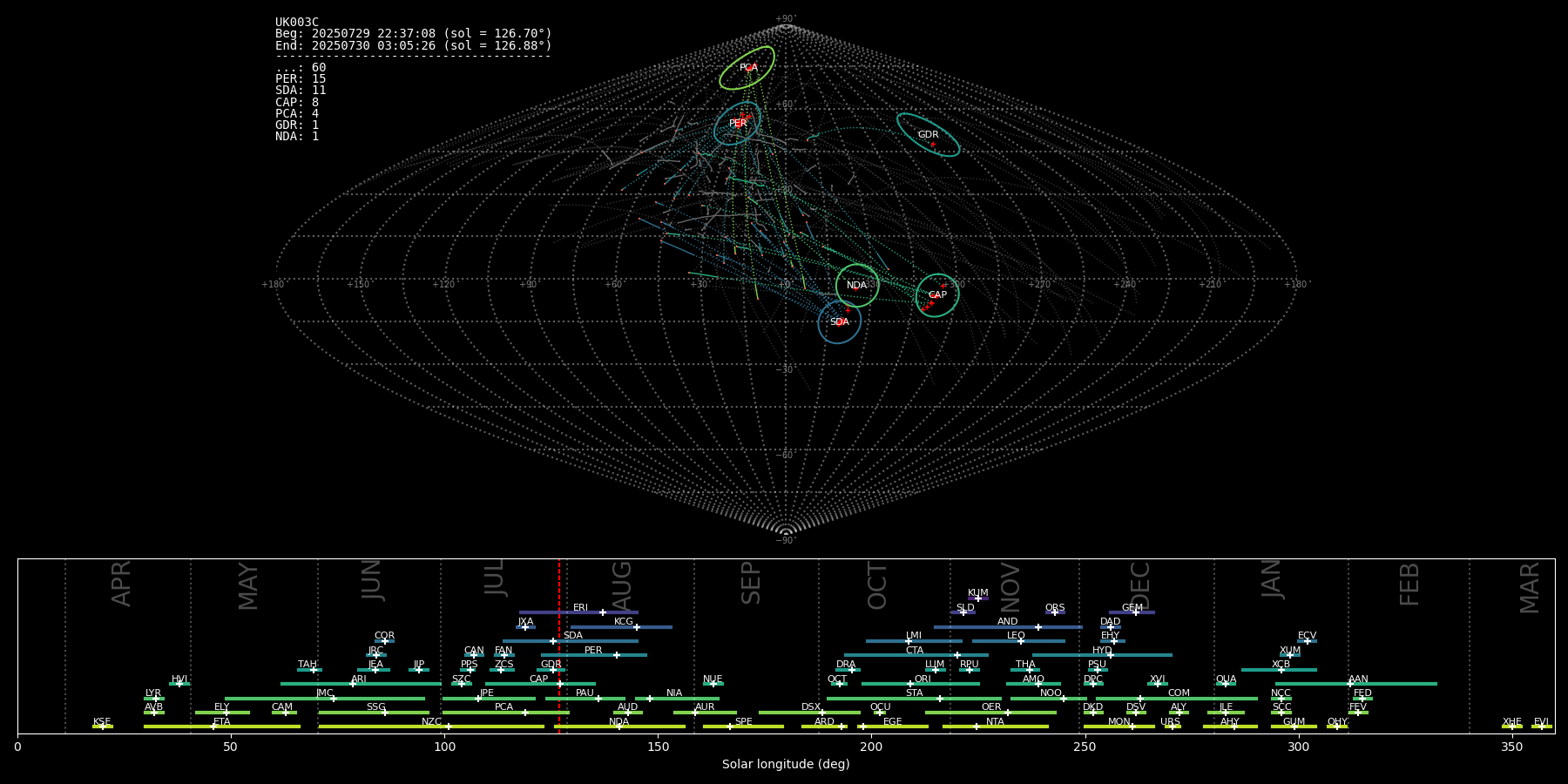Click the DEC month label in timeline
The height and width of the screenshot is (784, 1568).
(1139, 585)
